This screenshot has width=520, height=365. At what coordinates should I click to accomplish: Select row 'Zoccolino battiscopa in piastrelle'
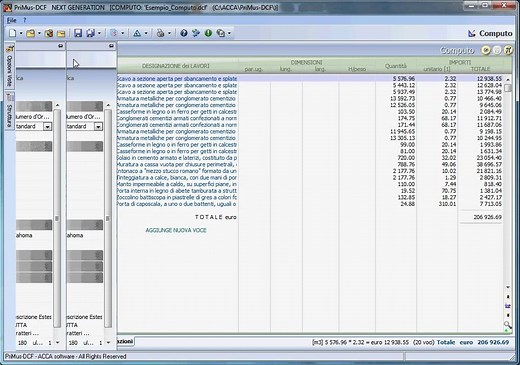310,198
